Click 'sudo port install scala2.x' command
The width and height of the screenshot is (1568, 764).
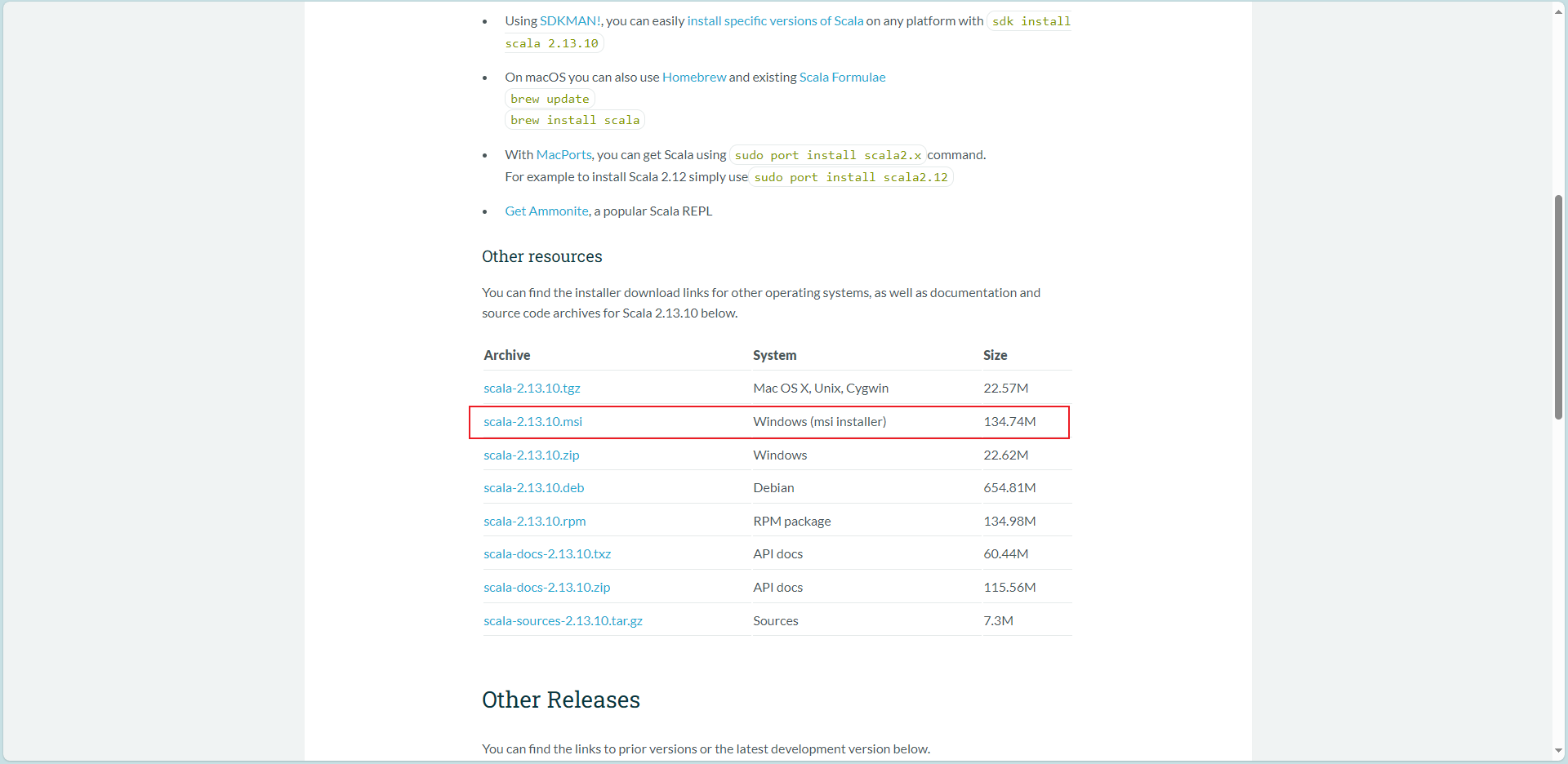tap(827, 155)
